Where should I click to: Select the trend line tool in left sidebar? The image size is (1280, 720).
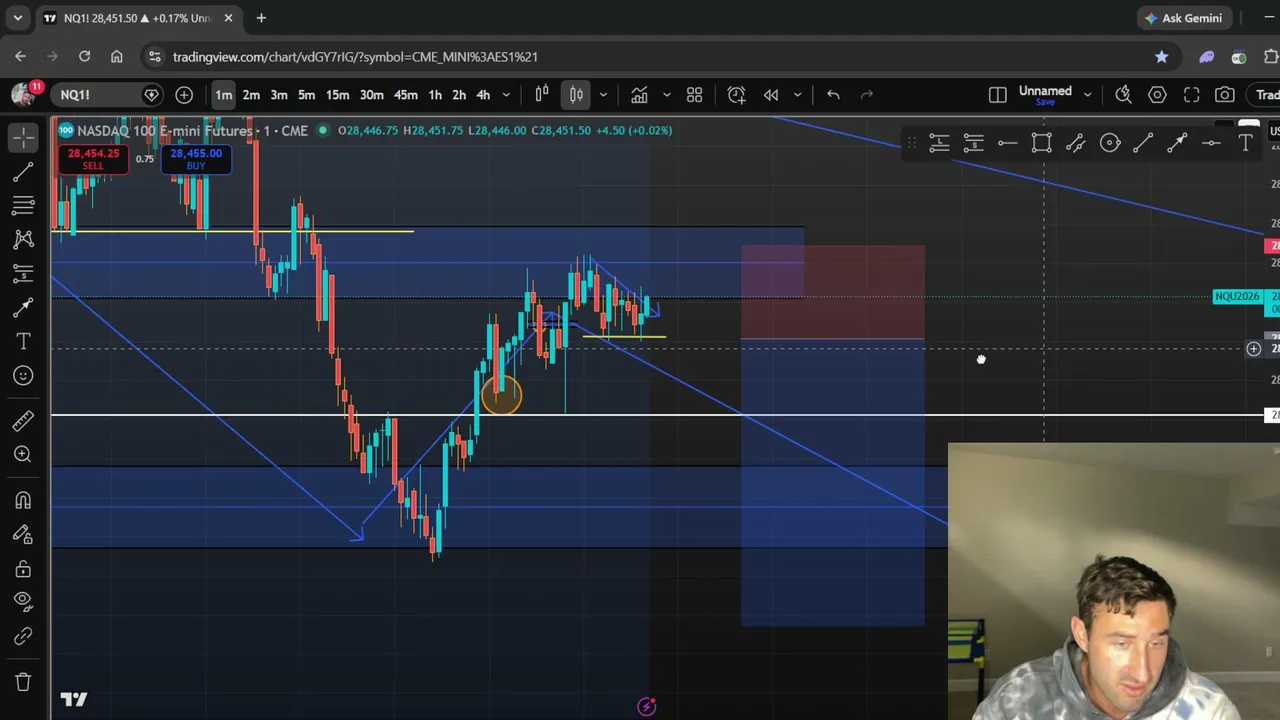click(23, 172)
